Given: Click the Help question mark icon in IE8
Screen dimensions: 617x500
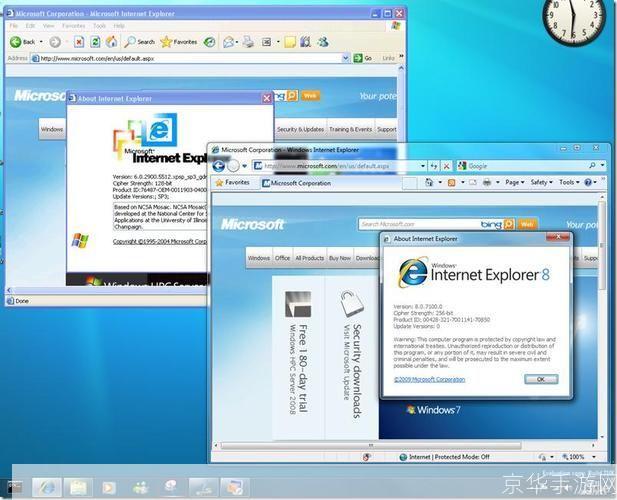Looking at the screenshot, I should [x=588, y=182].
